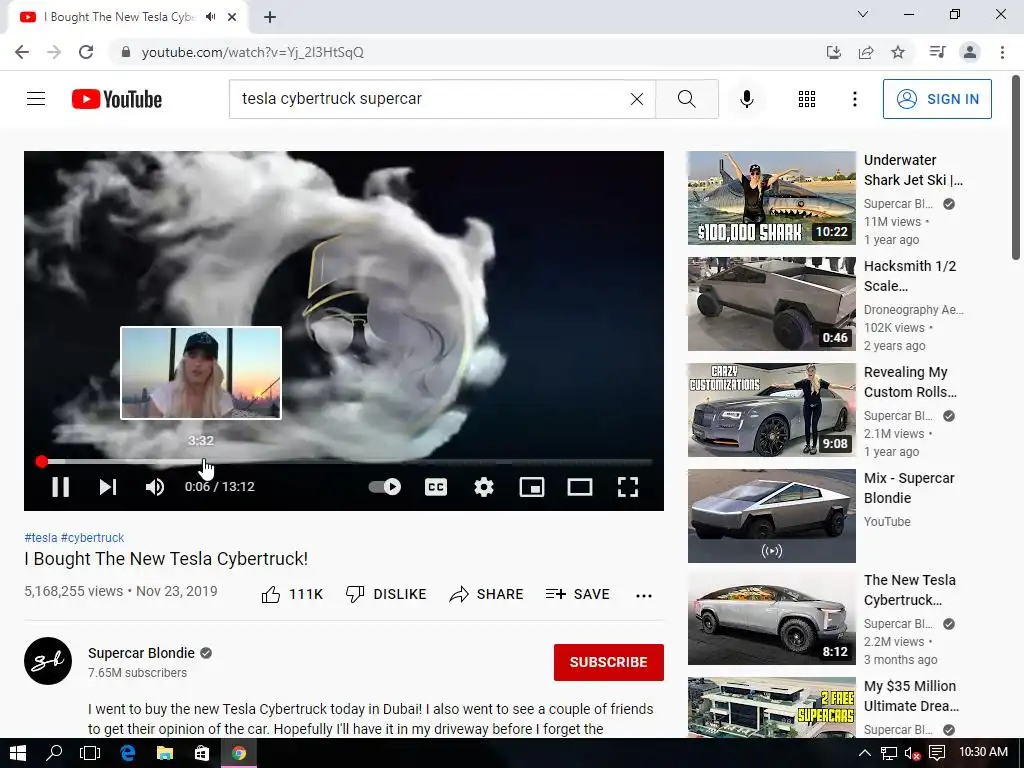Open the SHARE dialog
The width and height of the screenshot is (1024, 768).
pyautogui.click(x=487, y=594)
